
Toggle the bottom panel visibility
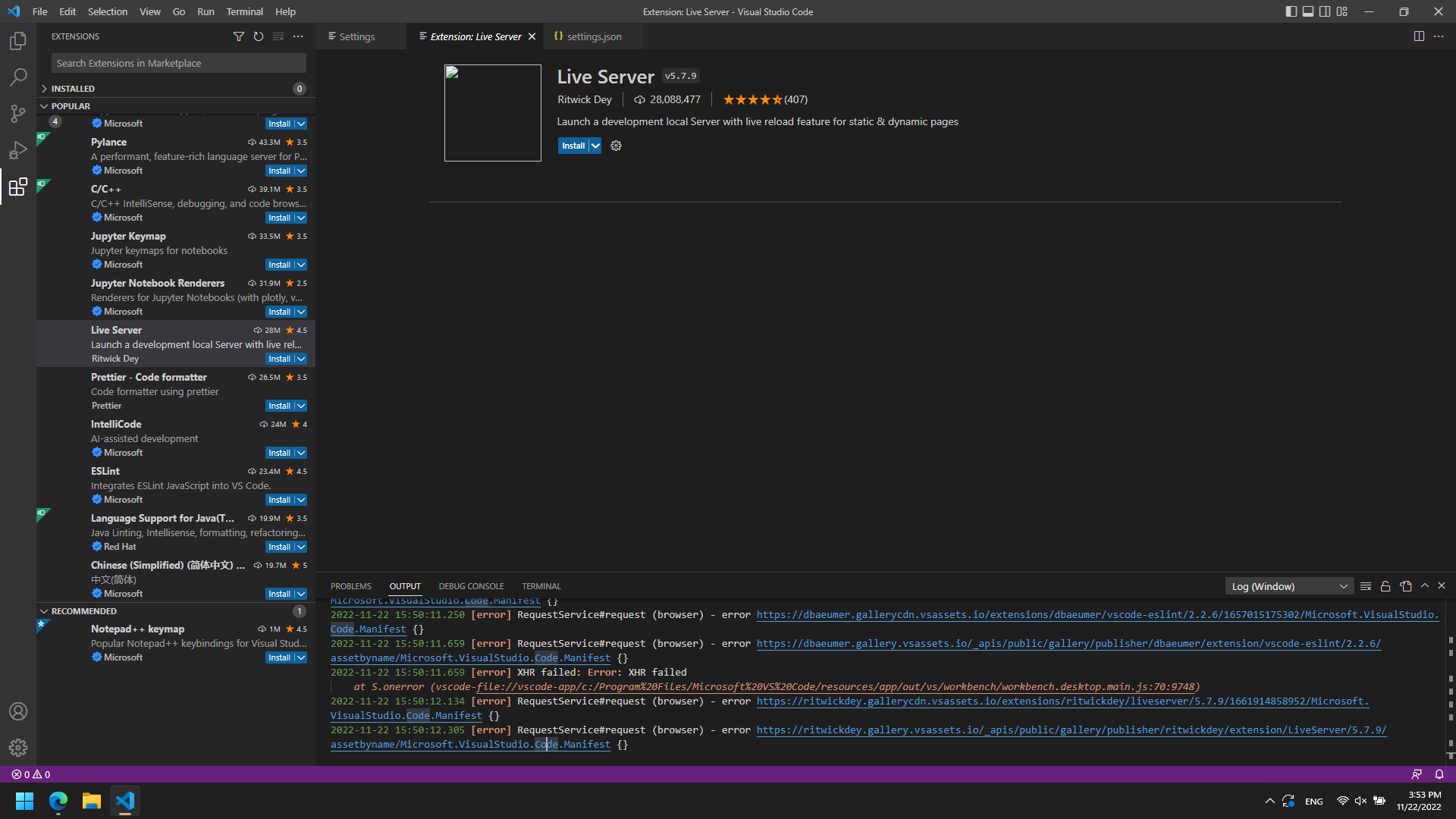coord(1307,11)
